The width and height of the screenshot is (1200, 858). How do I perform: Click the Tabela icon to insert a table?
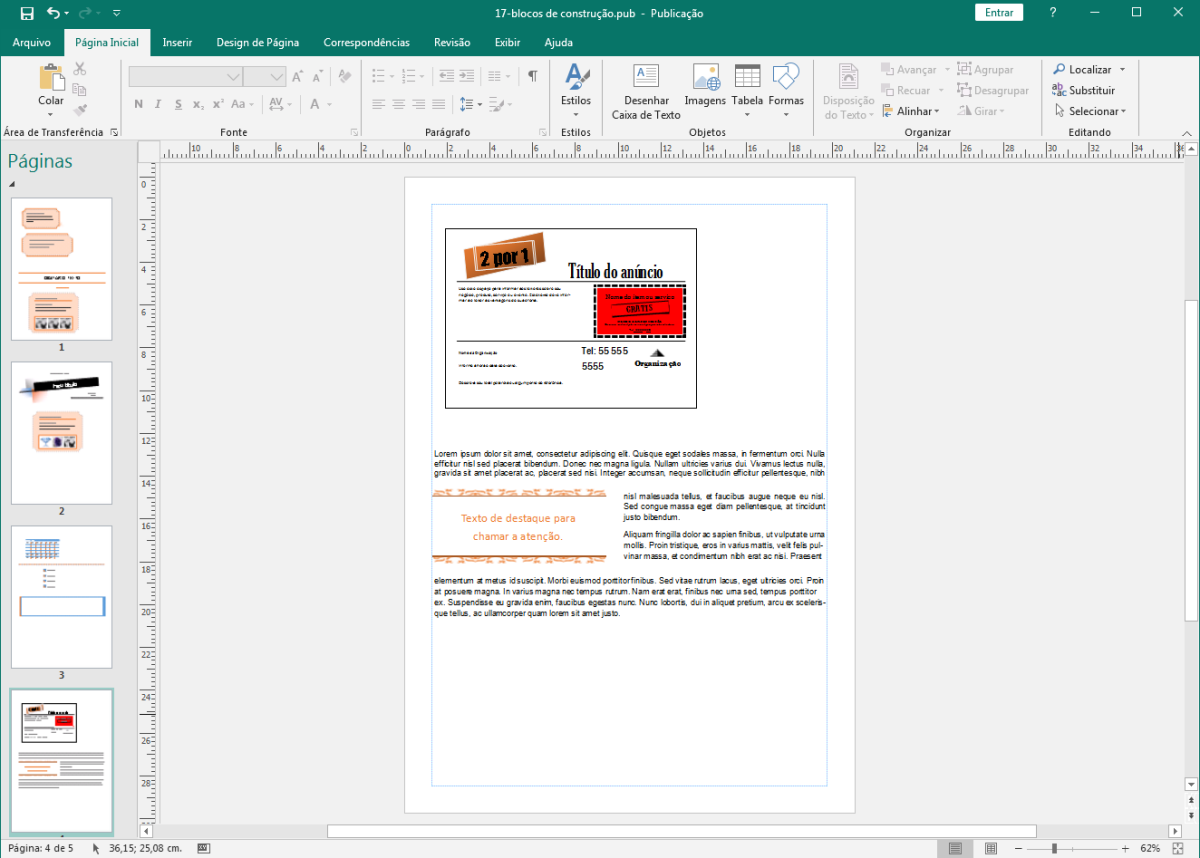746,89
